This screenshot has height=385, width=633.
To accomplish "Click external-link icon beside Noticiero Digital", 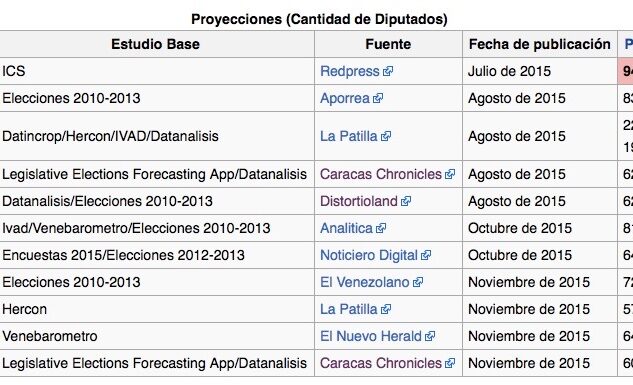I will tap(426, 255).
